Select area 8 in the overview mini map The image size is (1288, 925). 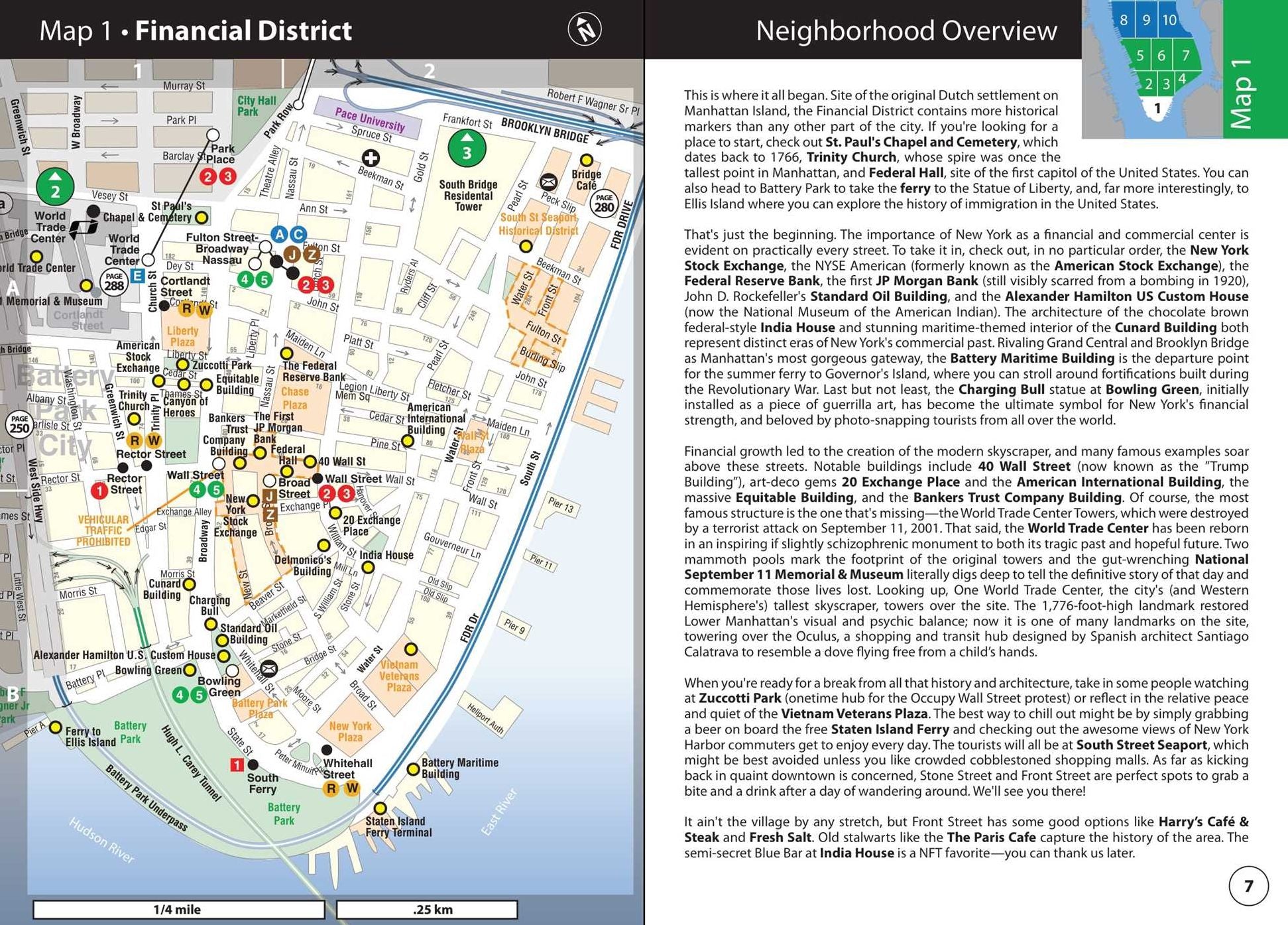click(1124, 20)
